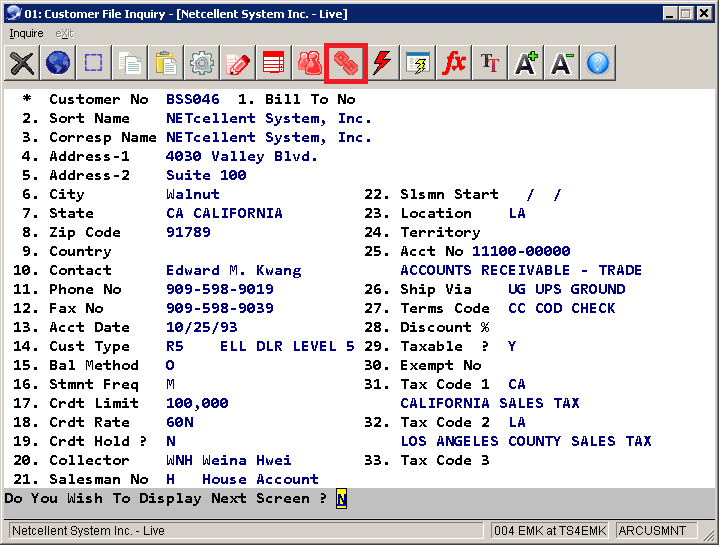Screen dimensions: 719x545
Task: Click the 004 EMK at TS4EMK status entry
Action: coord(550,531)
